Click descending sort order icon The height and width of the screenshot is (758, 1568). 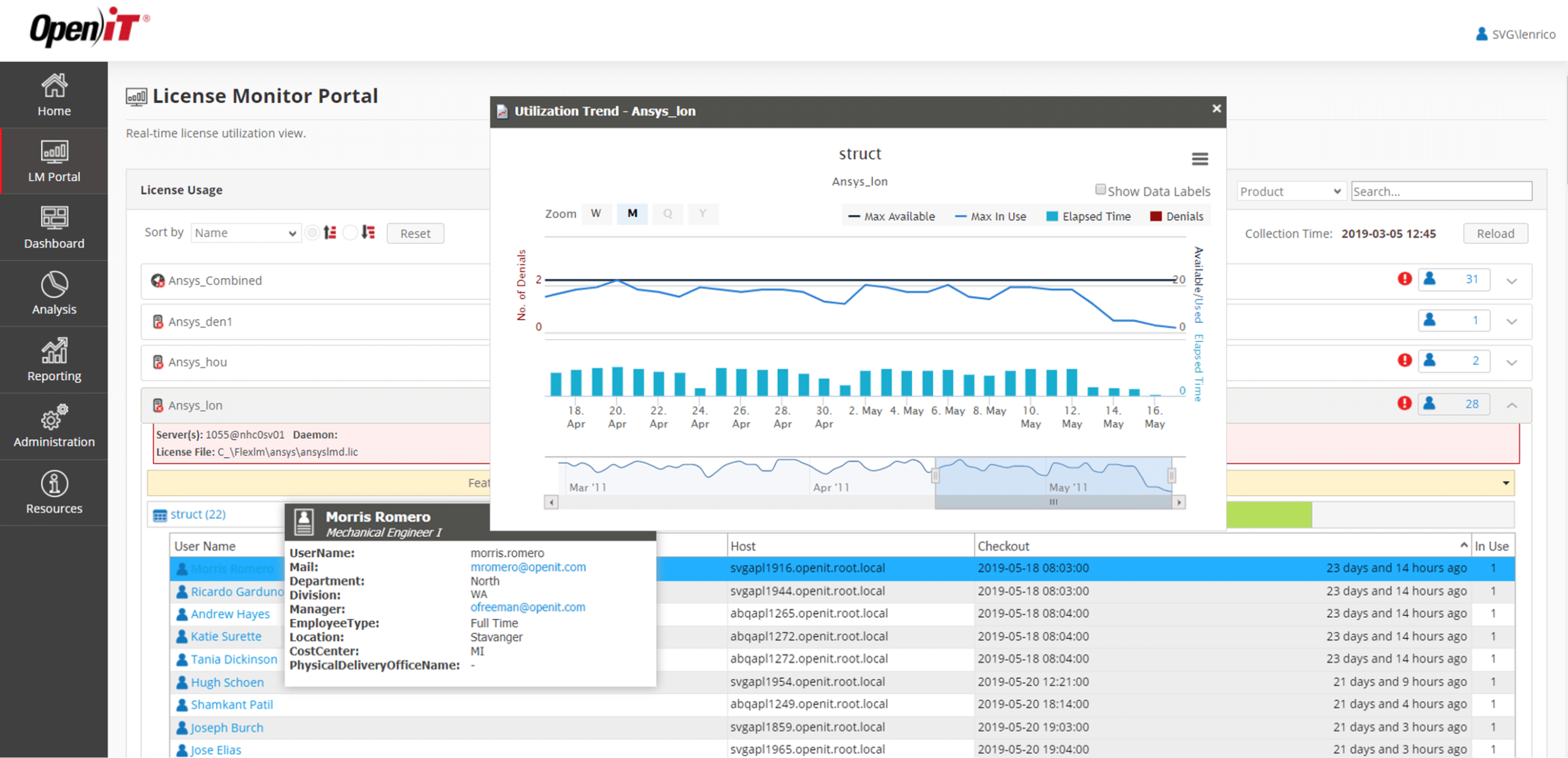[368, 233]
